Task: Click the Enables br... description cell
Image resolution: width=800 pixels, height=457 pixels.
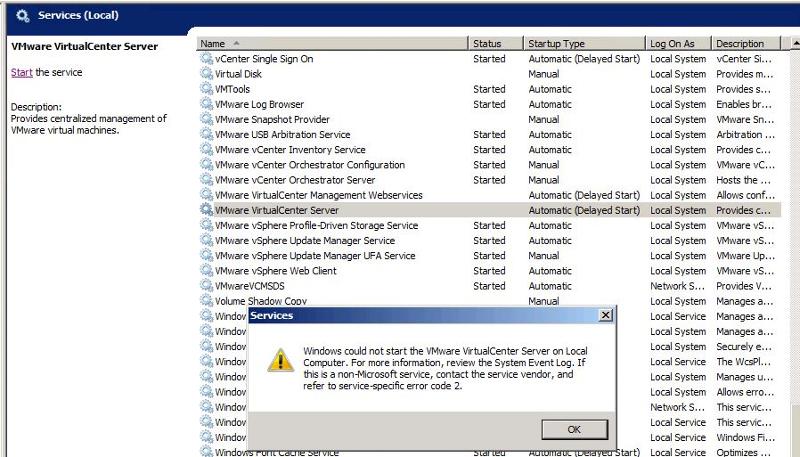Action: coord(744,104)
